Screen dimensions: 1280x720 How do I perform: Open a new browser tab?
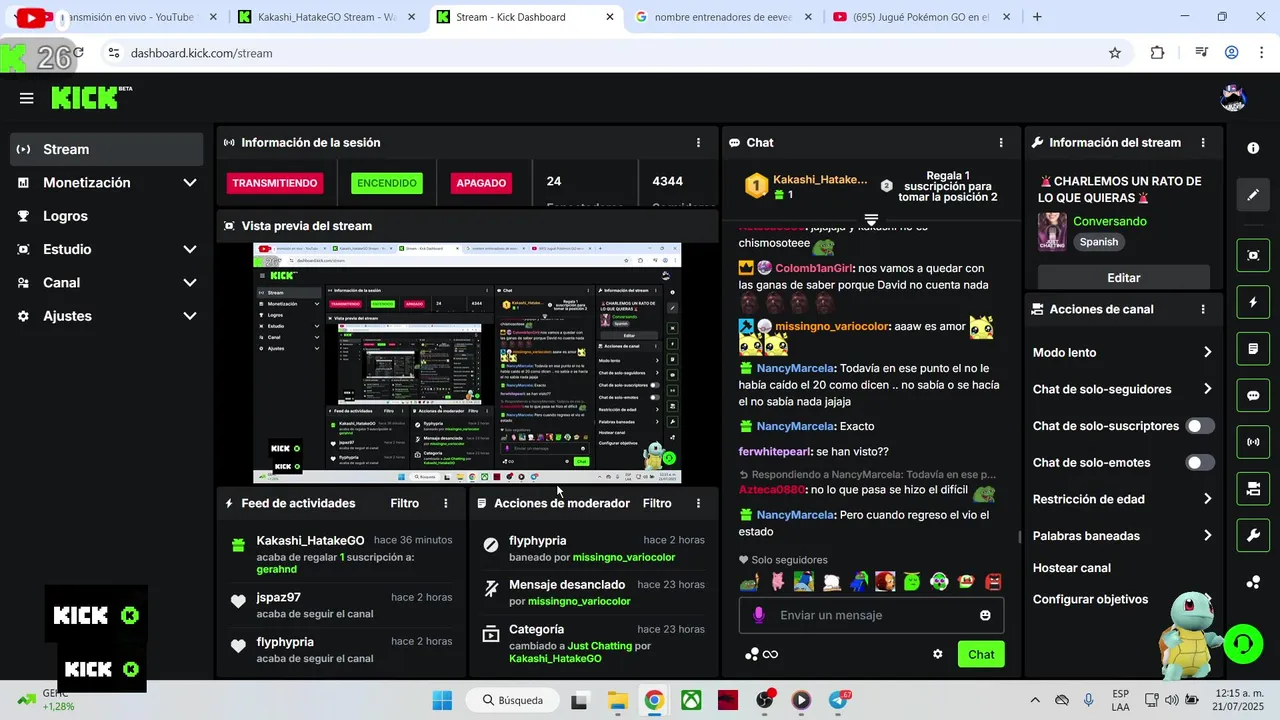pos(1037,17)
